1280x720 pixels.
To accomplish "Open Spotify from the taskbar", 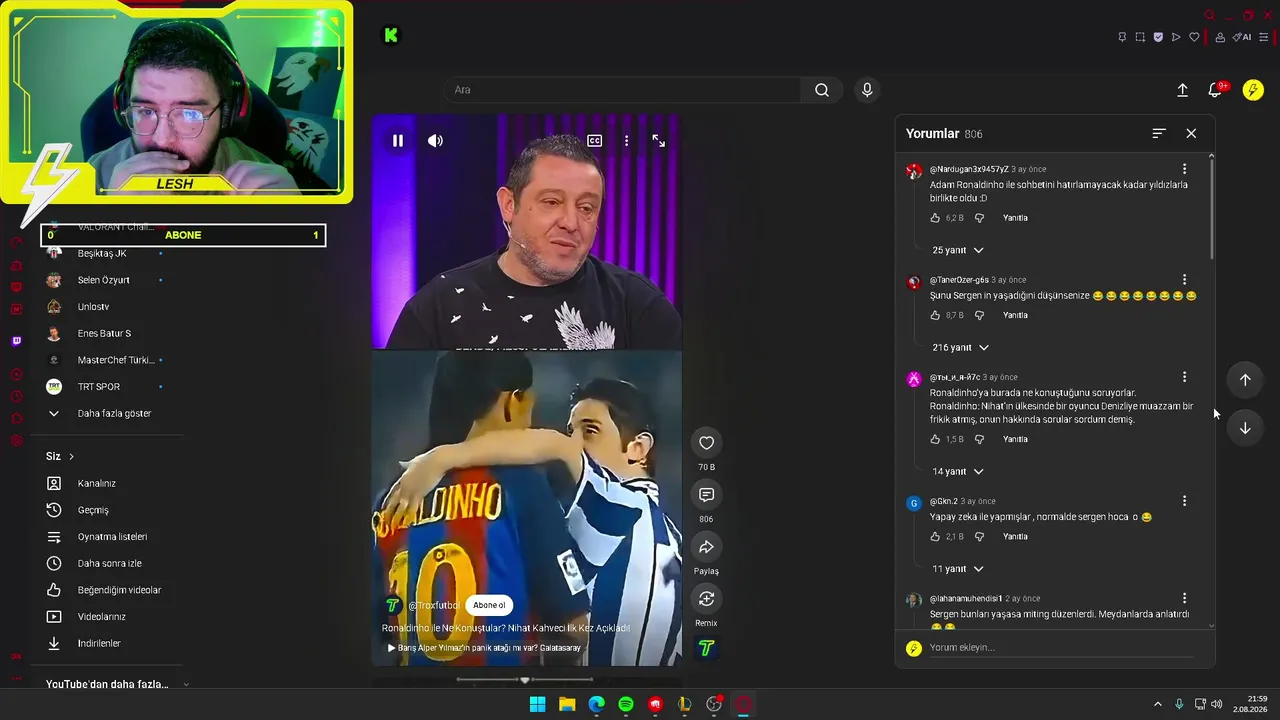I will 626,704.
